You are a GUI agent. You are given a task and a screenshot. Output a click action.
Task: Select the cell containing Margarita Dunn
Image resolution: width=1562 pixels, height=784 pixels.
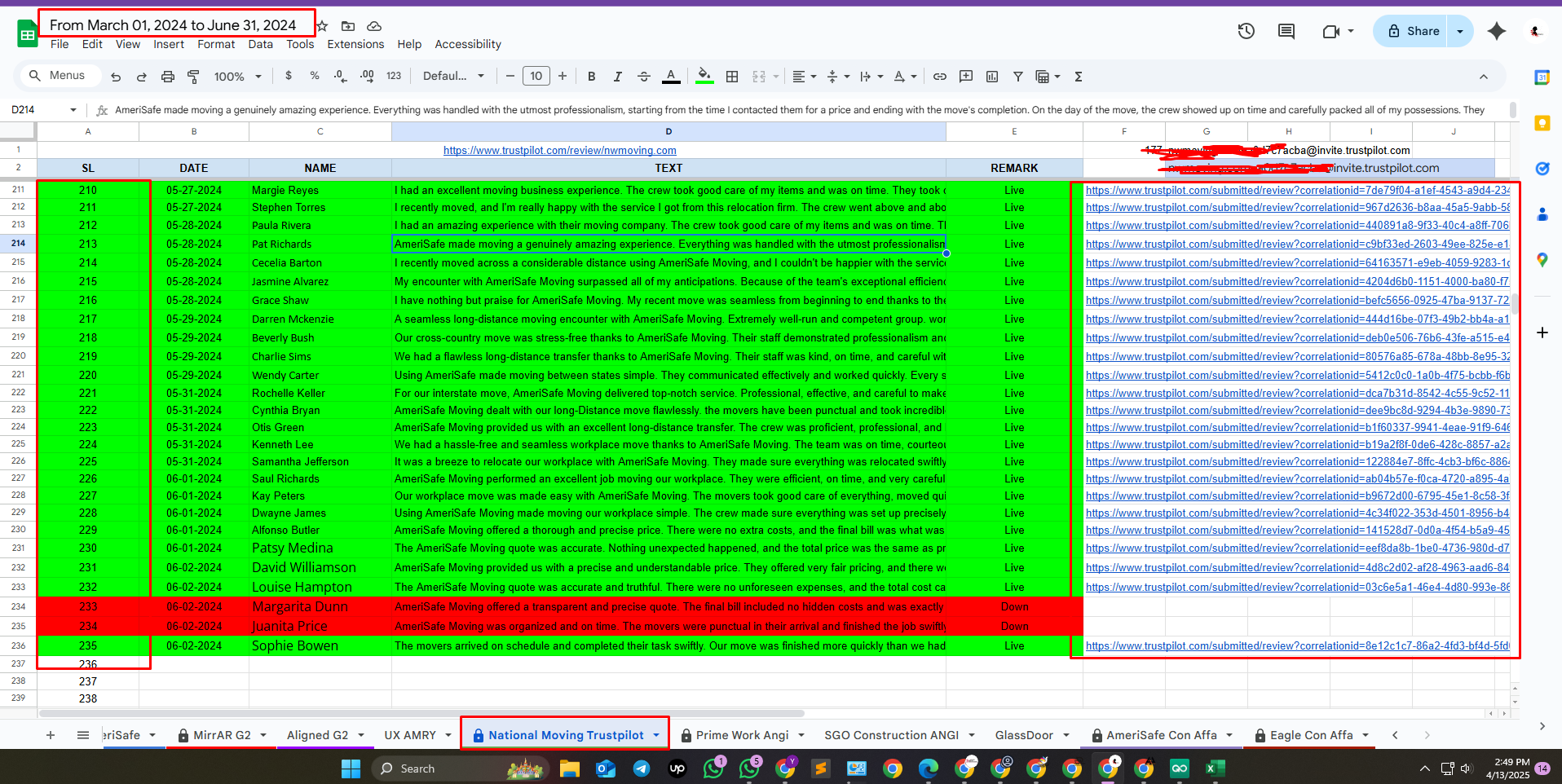320,606
